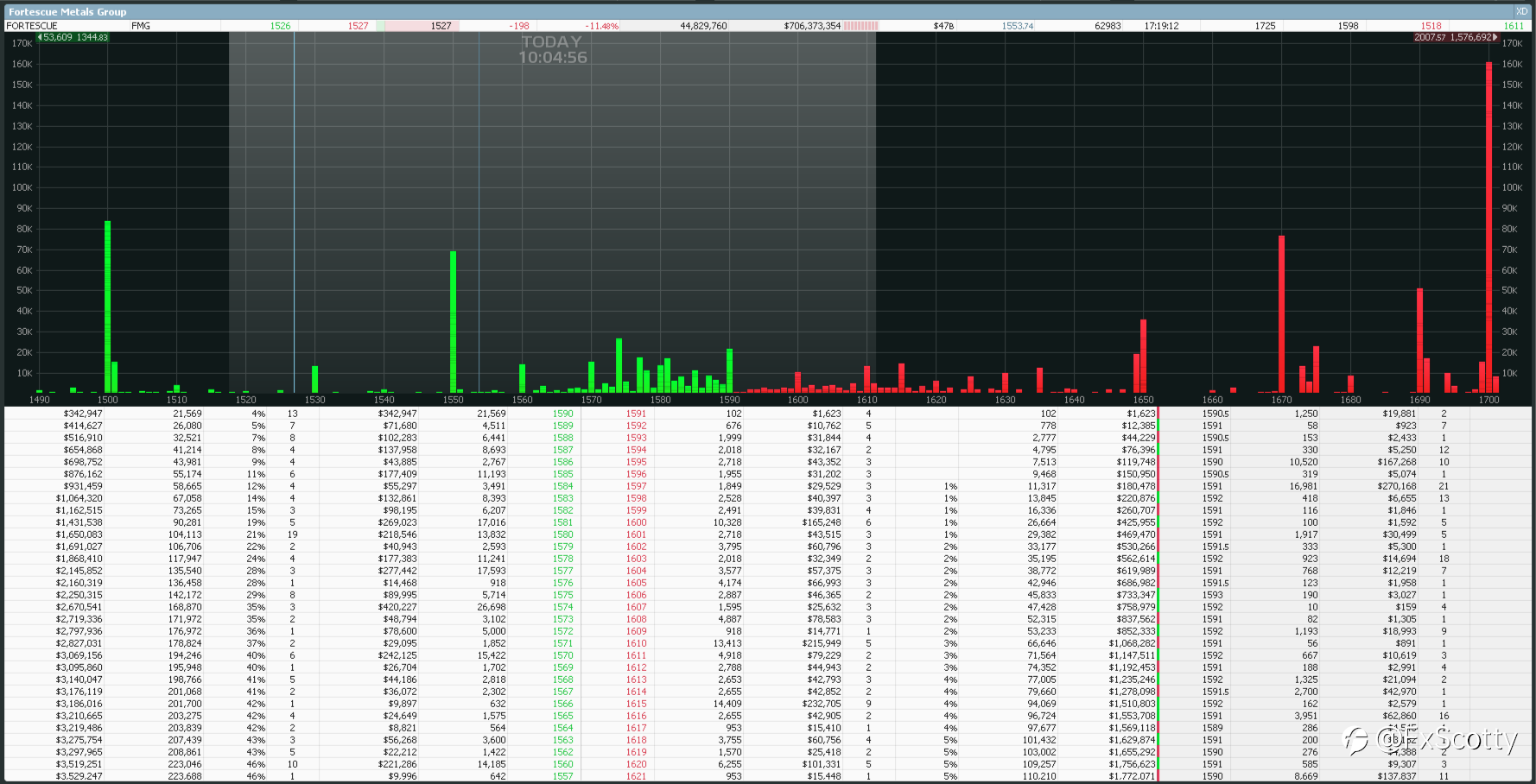Select the green bid price 1589 in depth
Screen dimensions: 1536x784
coord(562,426)
